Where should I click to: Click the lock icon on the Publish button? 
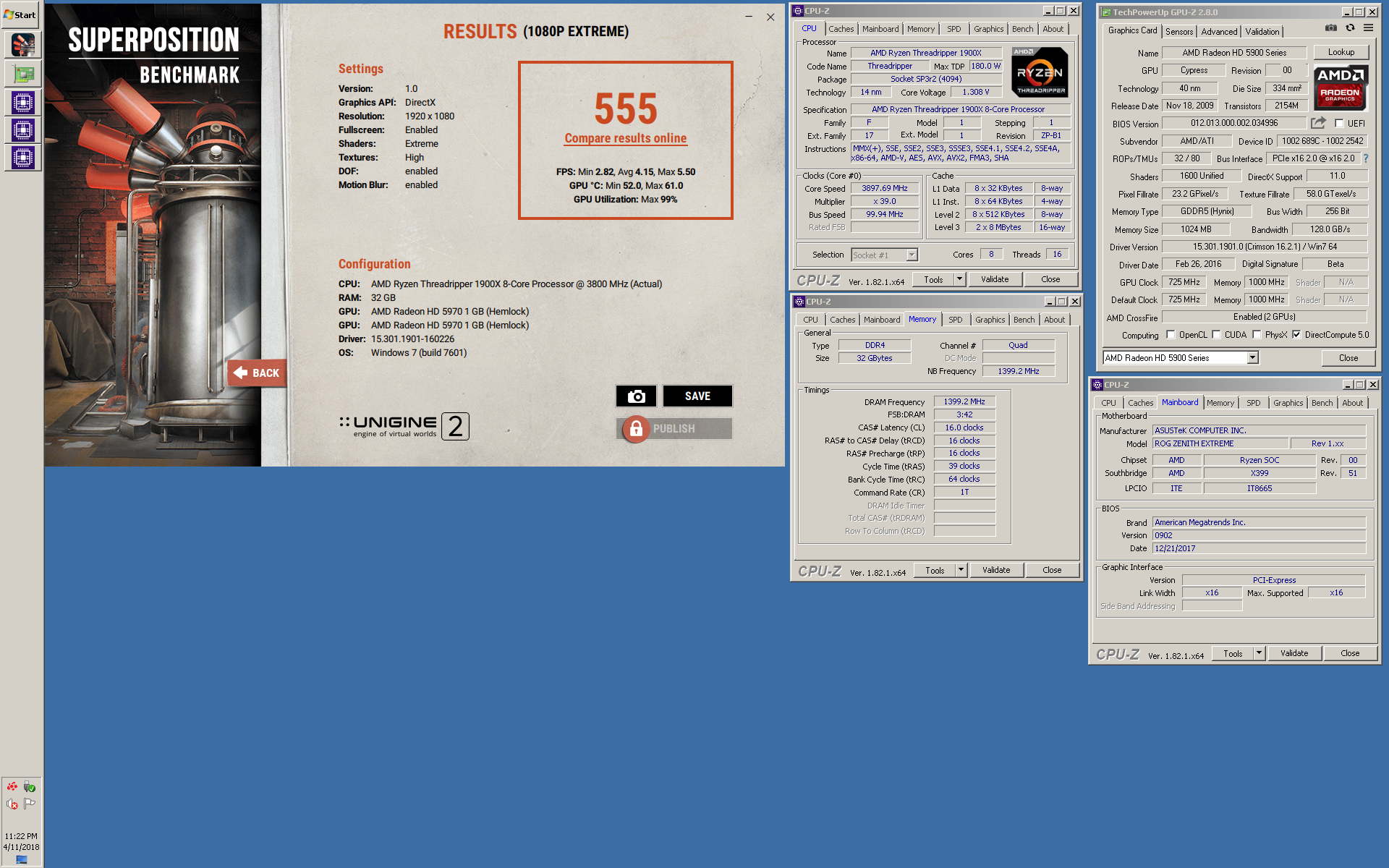635,428
